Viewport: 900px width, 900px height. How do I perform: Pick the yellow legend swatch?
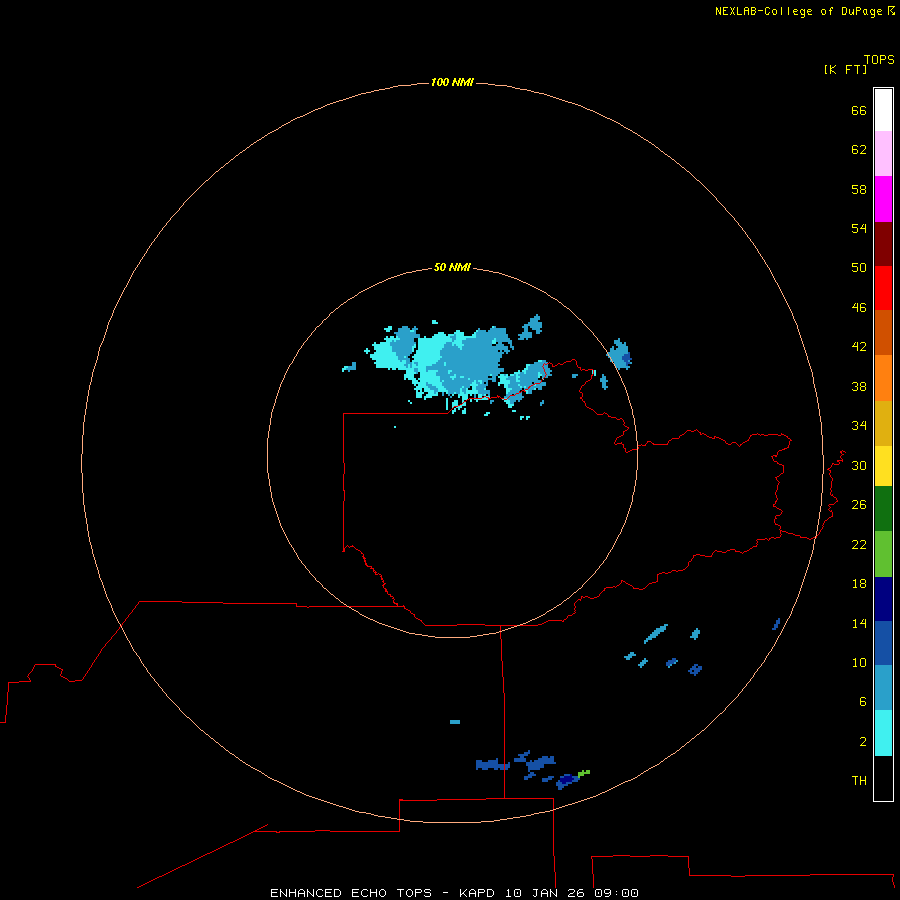883,466
